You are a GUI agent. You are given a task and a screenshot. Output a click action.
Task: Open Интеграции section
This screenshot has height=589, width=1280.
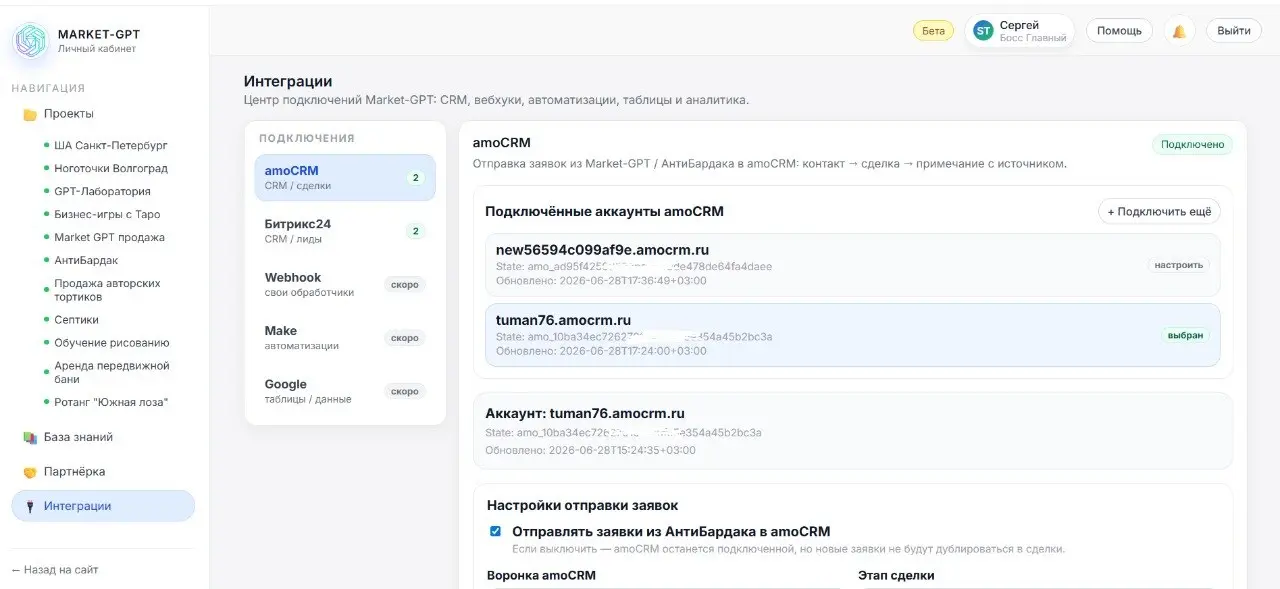click(x=103, y=506)
